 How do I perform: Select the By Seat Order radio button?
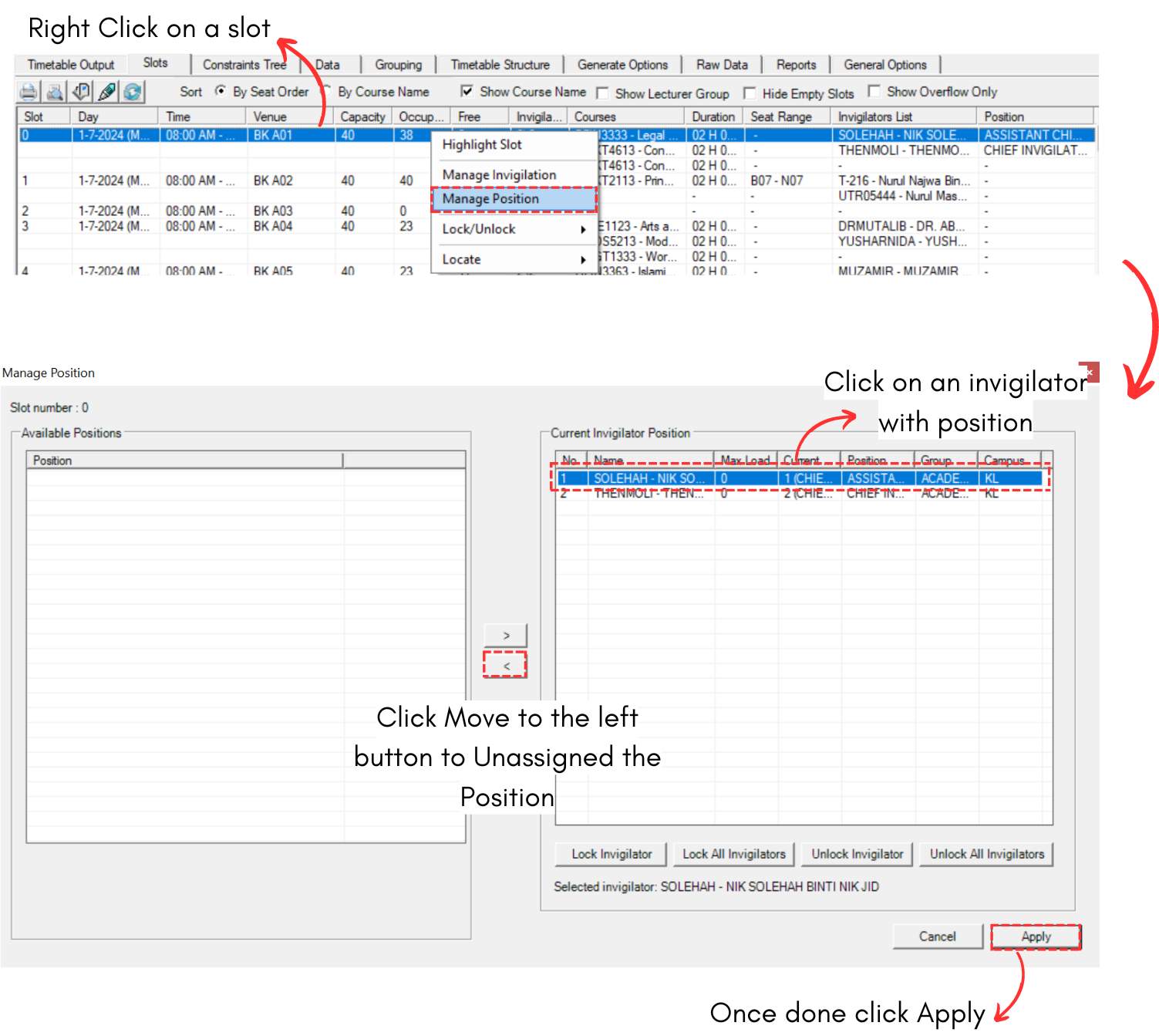(x=221, y=91)
